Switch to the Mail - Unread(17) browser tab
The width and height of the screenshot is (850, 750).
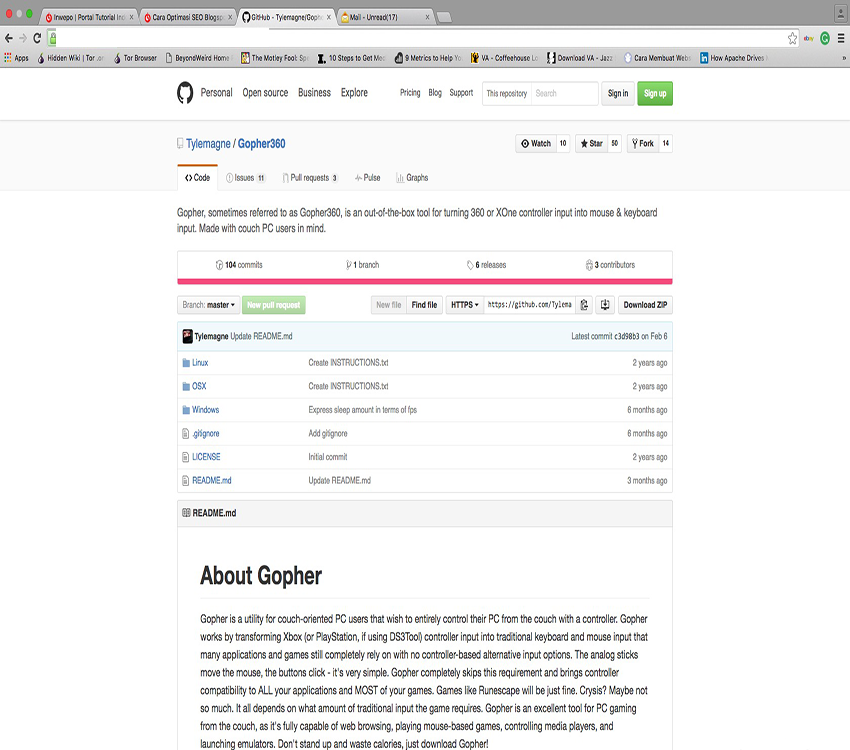385,17
